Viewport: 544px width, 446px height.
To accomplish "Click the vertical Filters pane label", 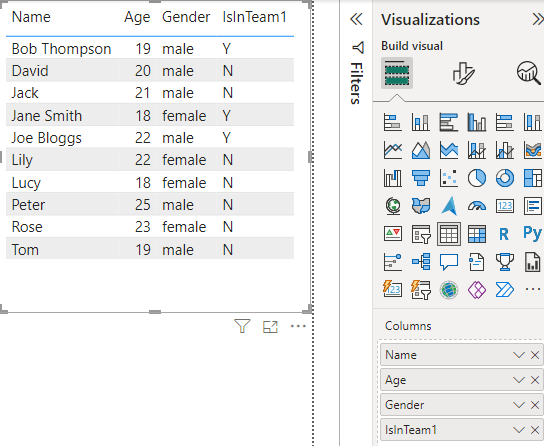I will pos(357,83).
